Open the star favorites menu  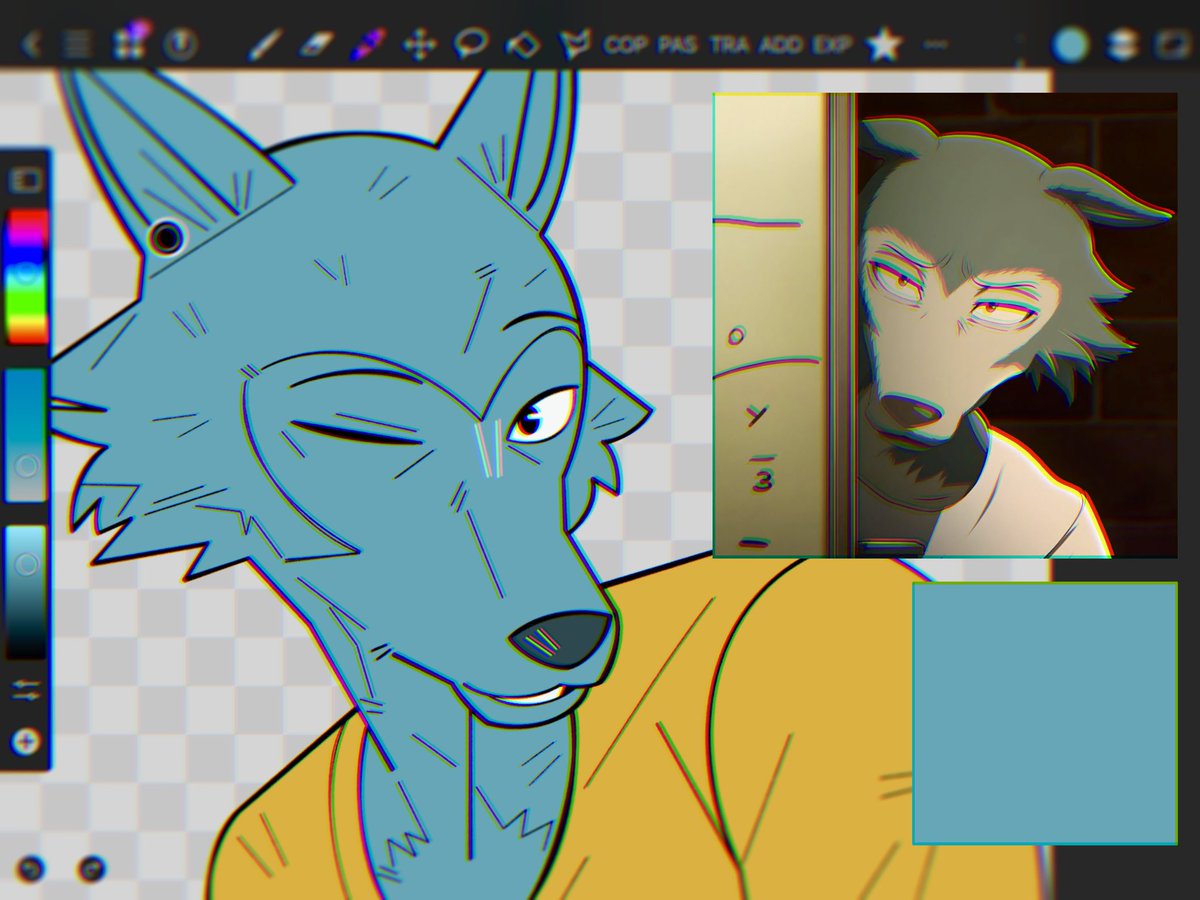(x=884, y=43)
